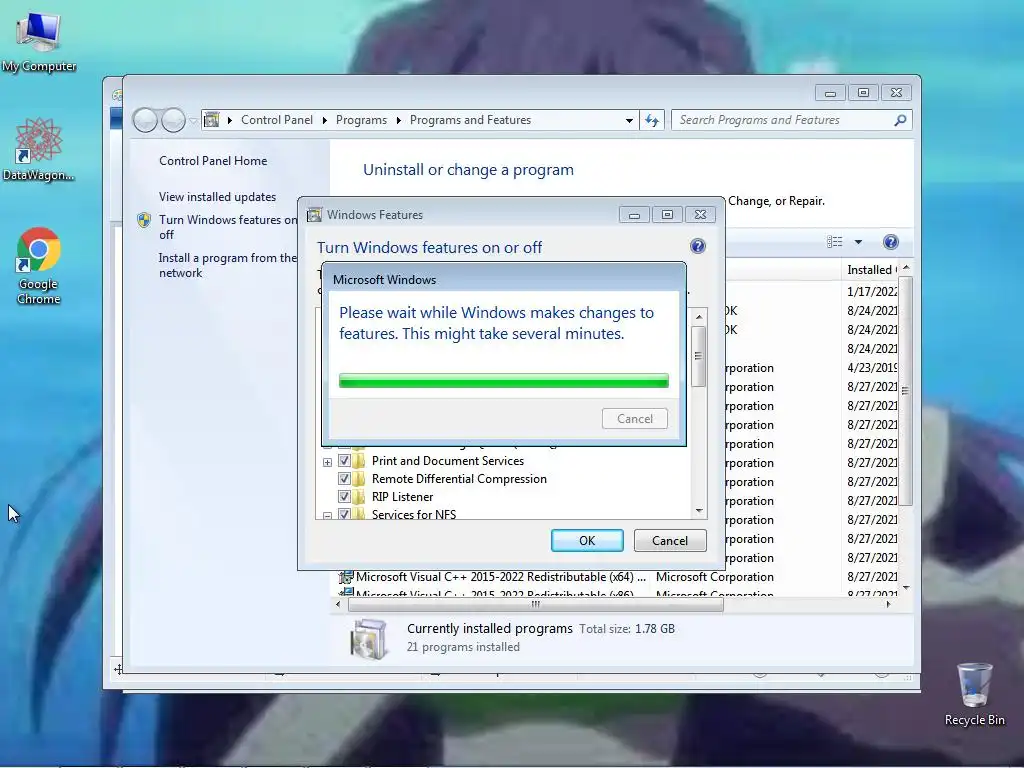
Task: Click the back navigation arrow button
Action: pos(145,120)
